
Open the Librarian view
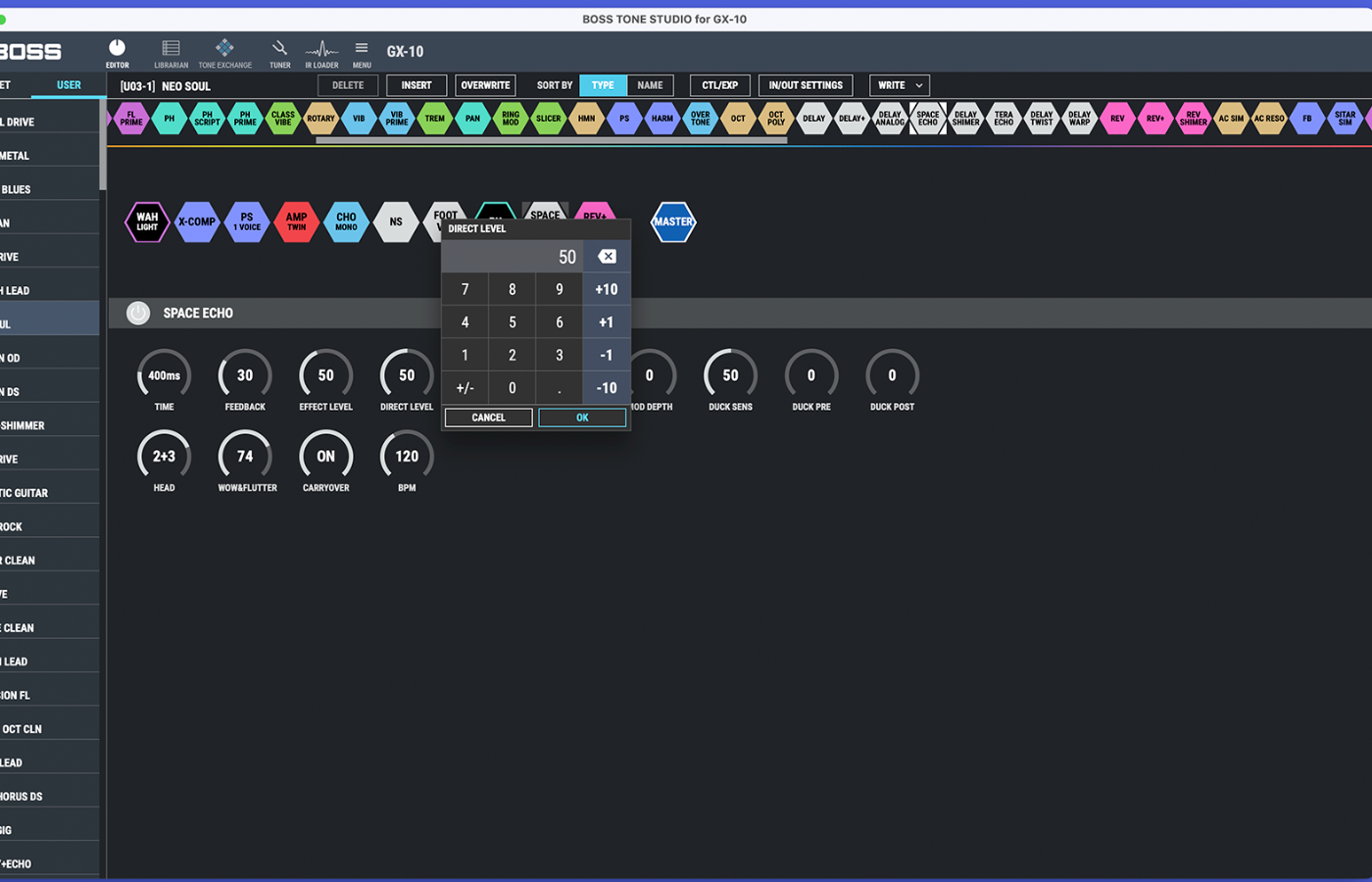171,53
